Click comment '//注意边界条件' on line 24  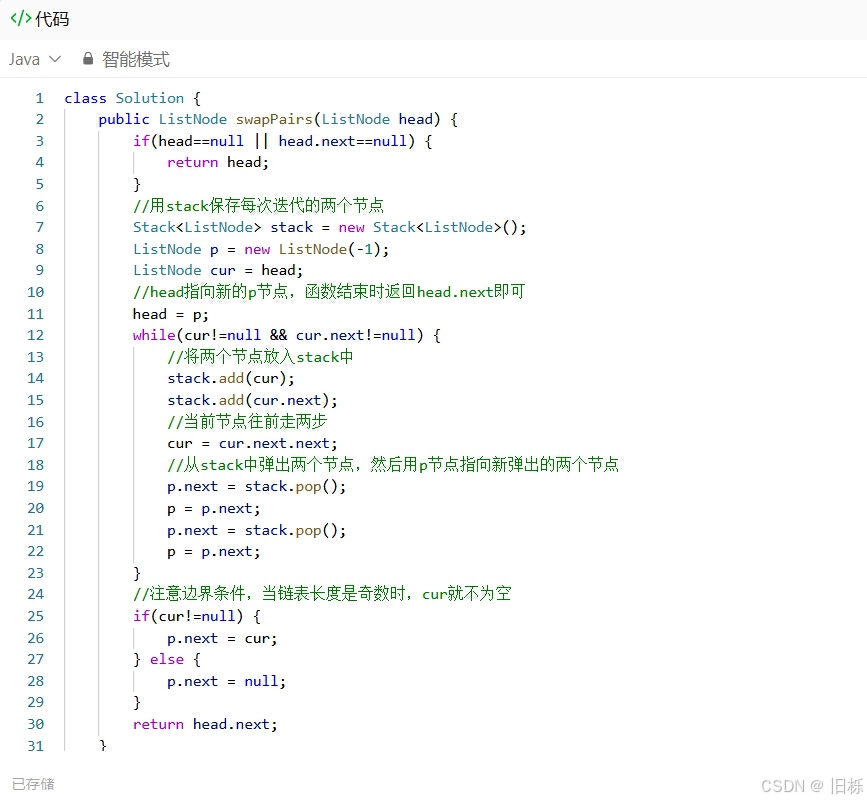point(192,594)
